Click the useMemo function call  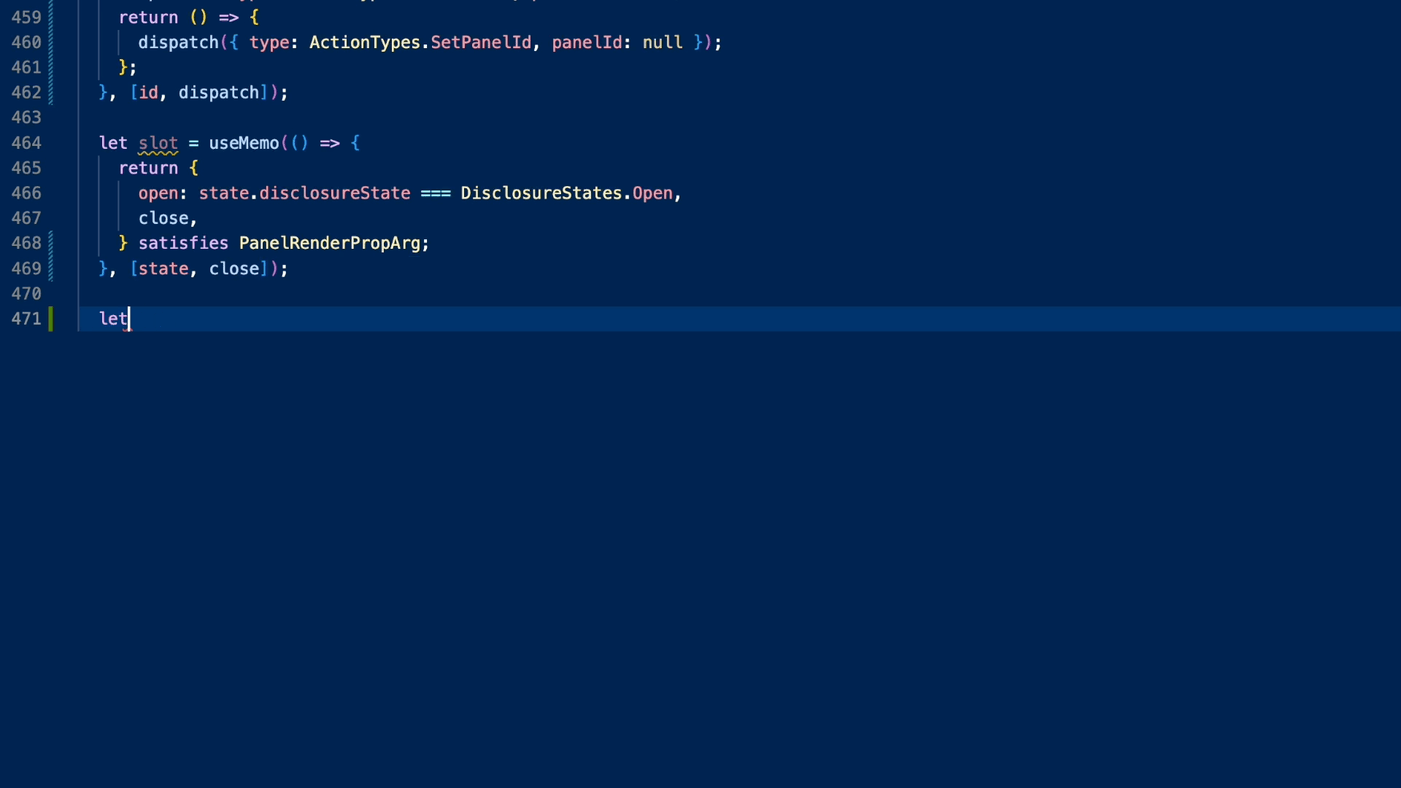coord(243,143)
